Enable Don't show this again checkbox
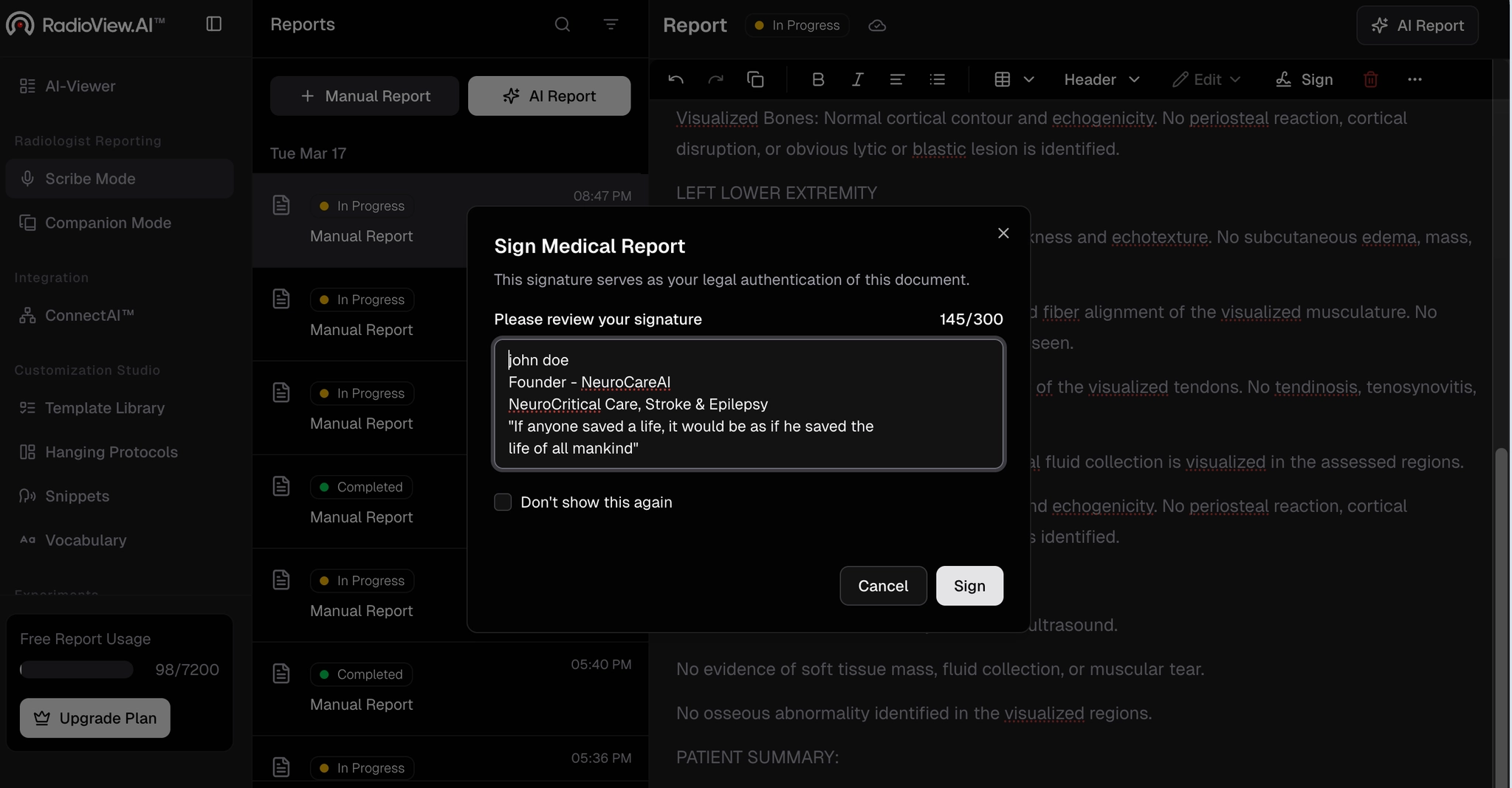Viewport: 1512px width, 788px height. coord(503,502)
